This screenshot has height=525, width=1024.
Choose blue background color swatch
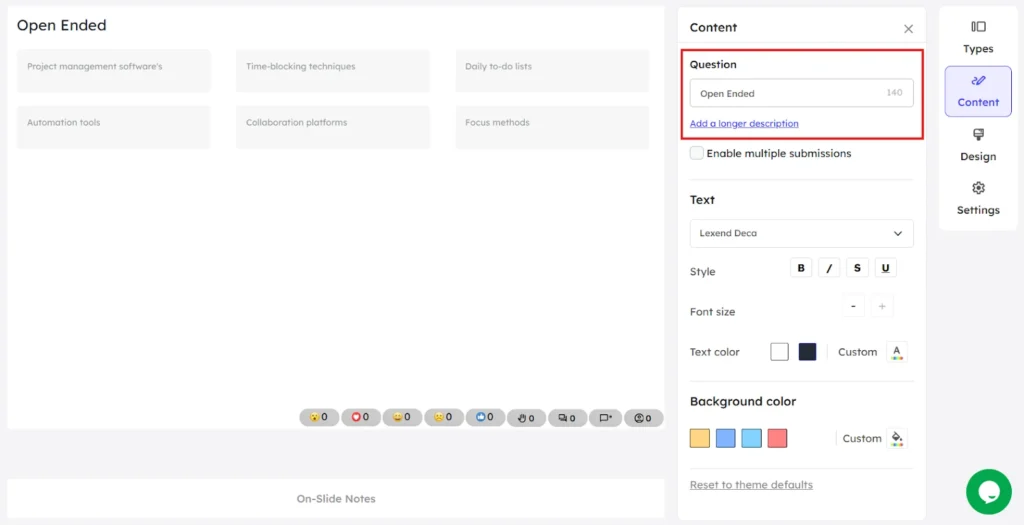point(726,438)
